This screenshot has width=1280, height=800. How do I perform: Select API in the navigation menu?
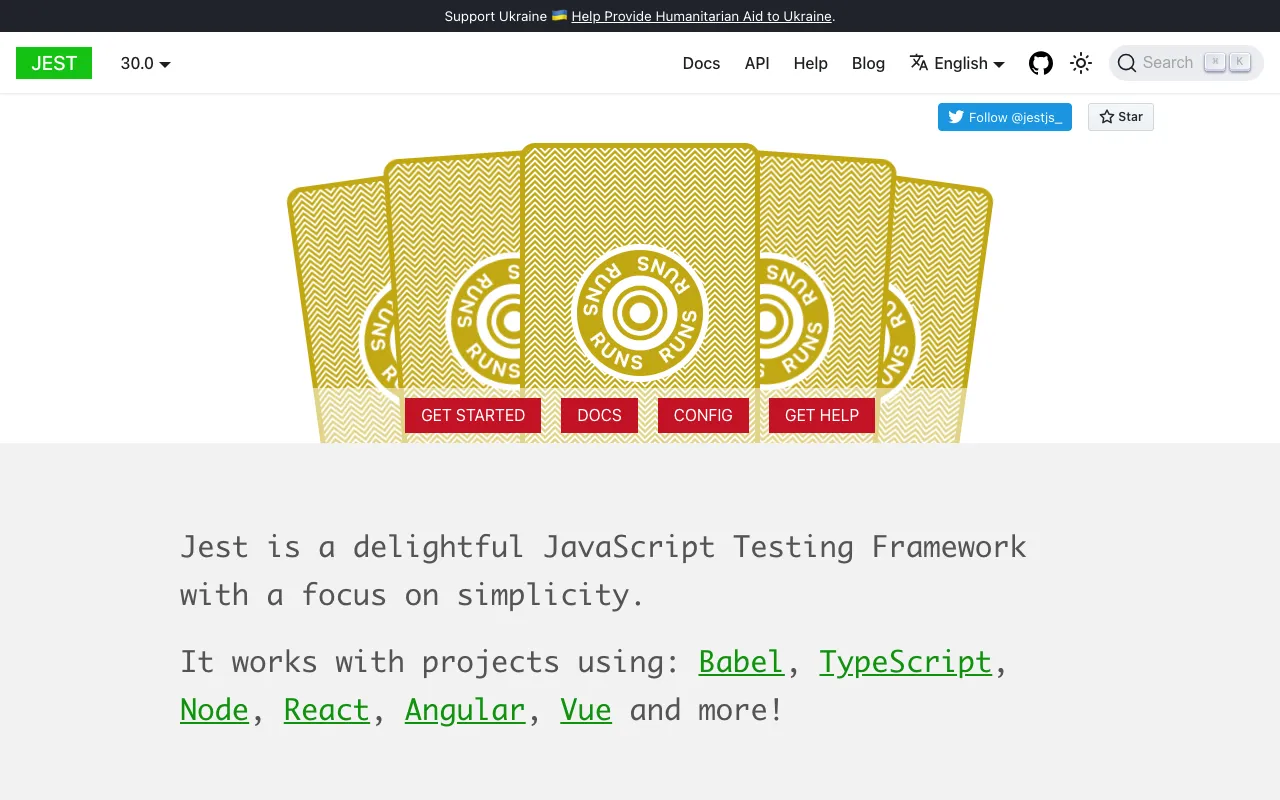pos(757,63)
